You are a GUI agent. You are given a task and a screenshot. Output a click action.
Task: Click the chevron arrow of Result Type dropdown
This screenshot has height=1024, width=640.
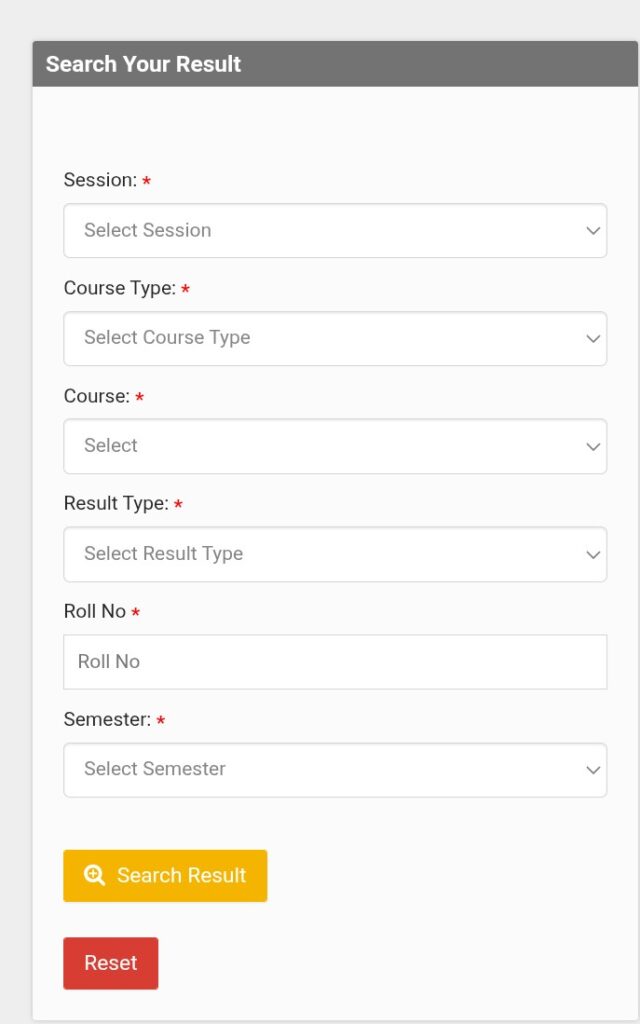click(x=593, y=555)
